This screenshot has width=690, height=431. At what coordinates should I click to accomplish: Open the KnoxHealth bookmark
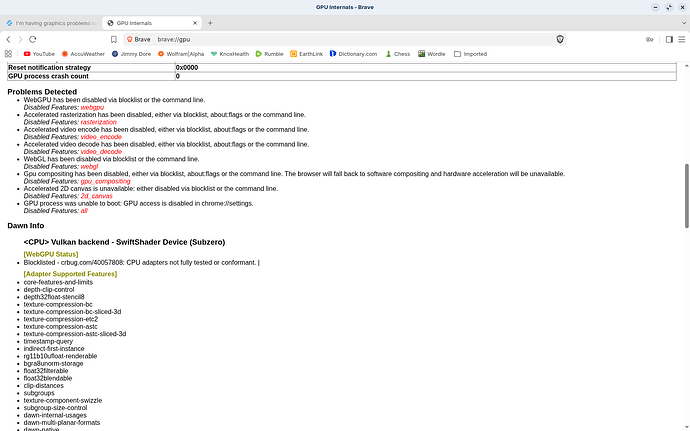pos(230,54)
